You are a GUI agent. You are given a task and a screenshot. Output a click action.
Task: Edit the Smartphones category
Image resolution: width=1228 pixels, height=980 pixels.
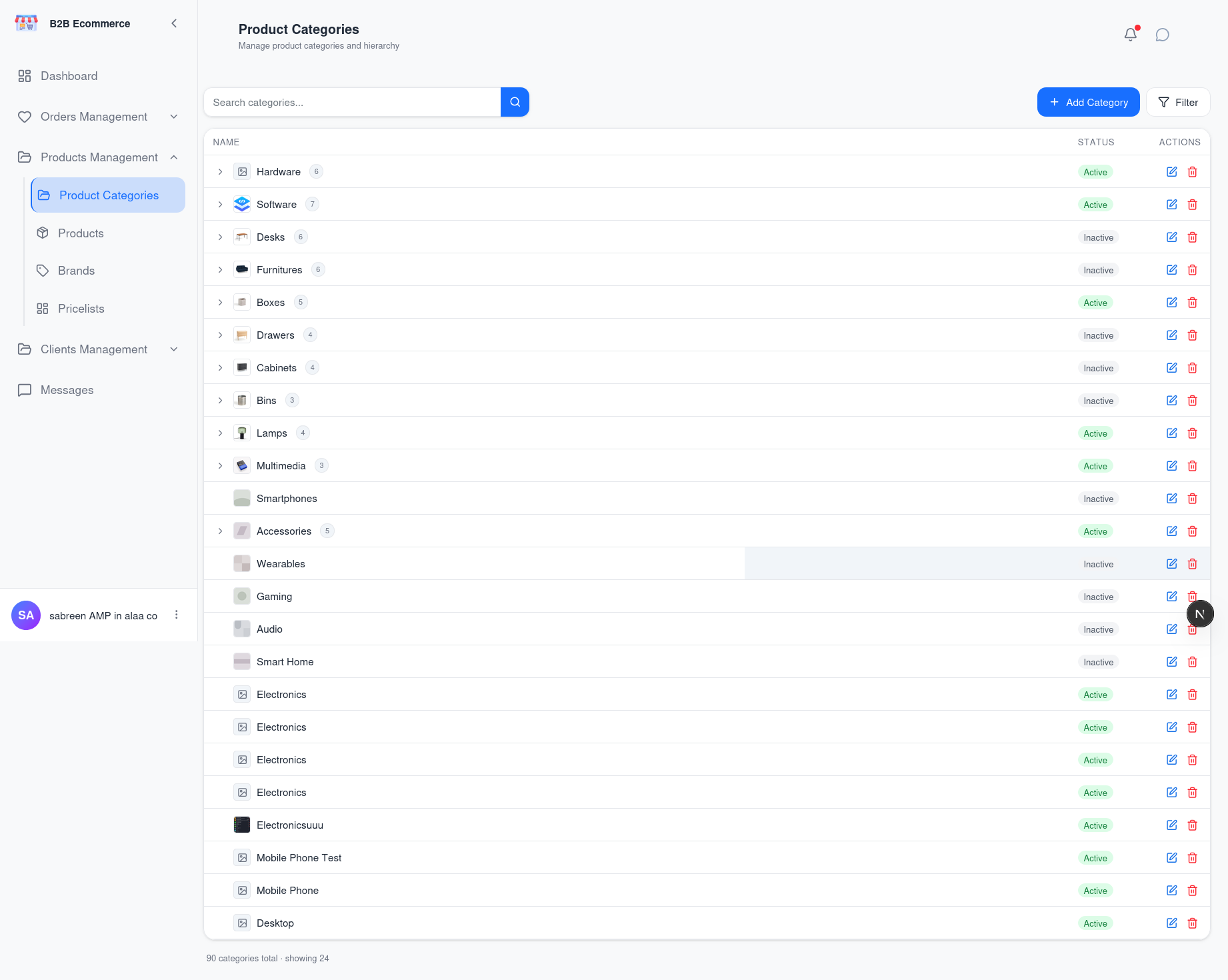[1172, 499]
